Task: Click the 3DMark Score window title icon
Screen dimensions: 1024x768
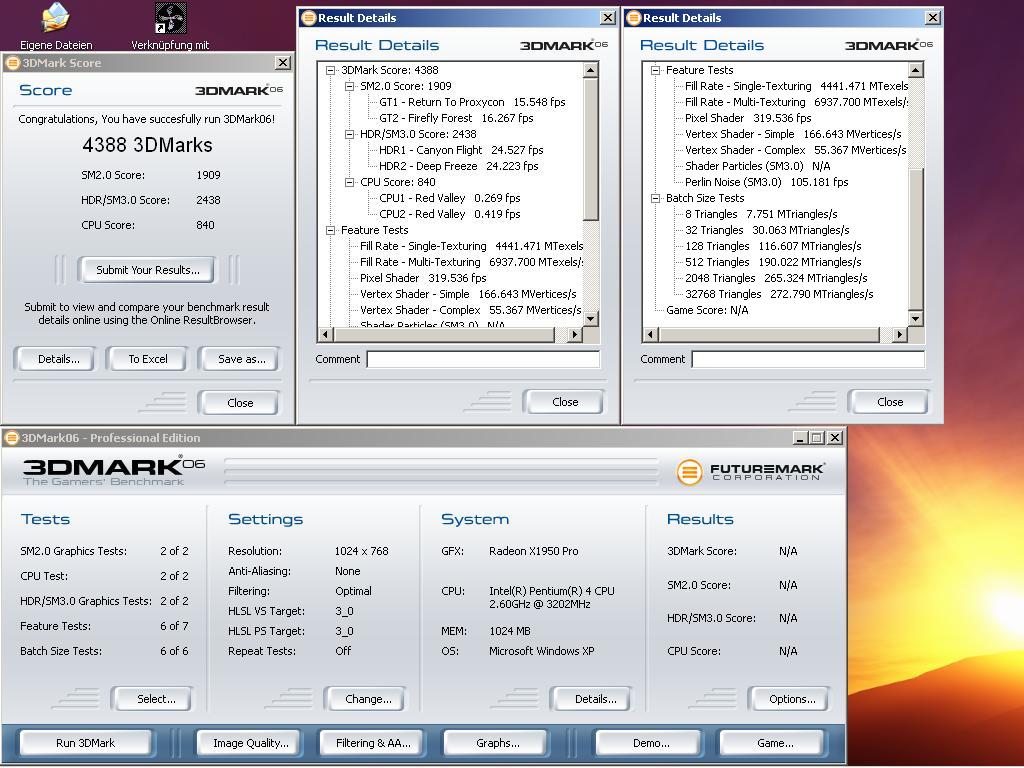Action: 12,63
